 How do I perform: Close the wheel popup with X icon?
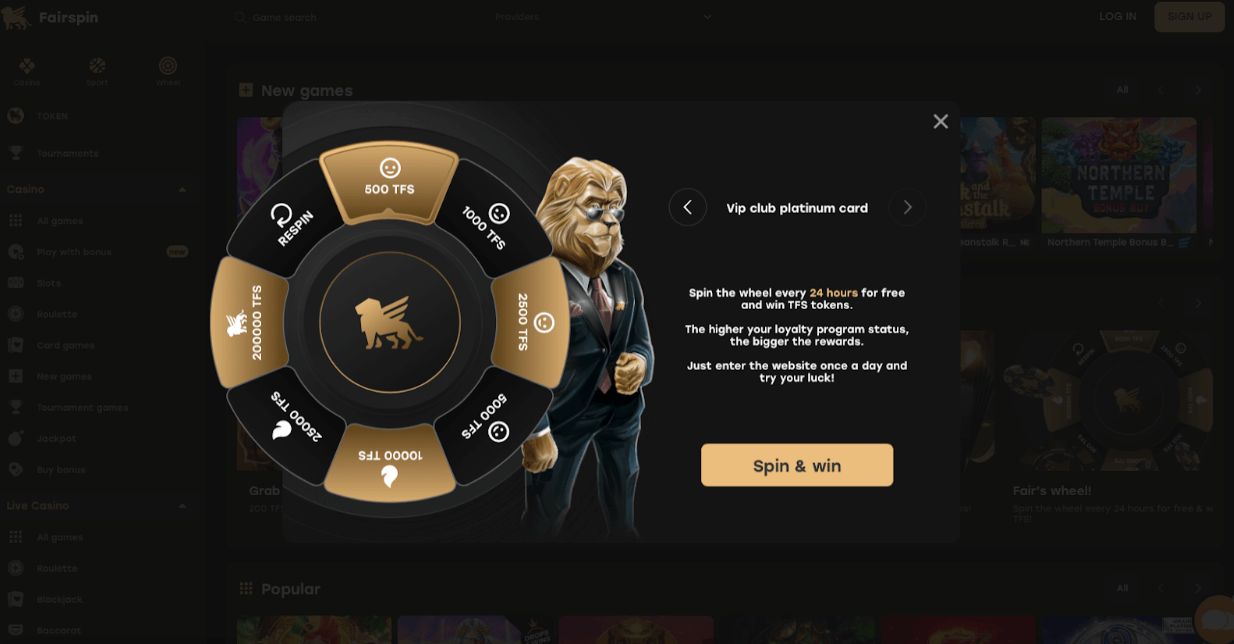940,121
